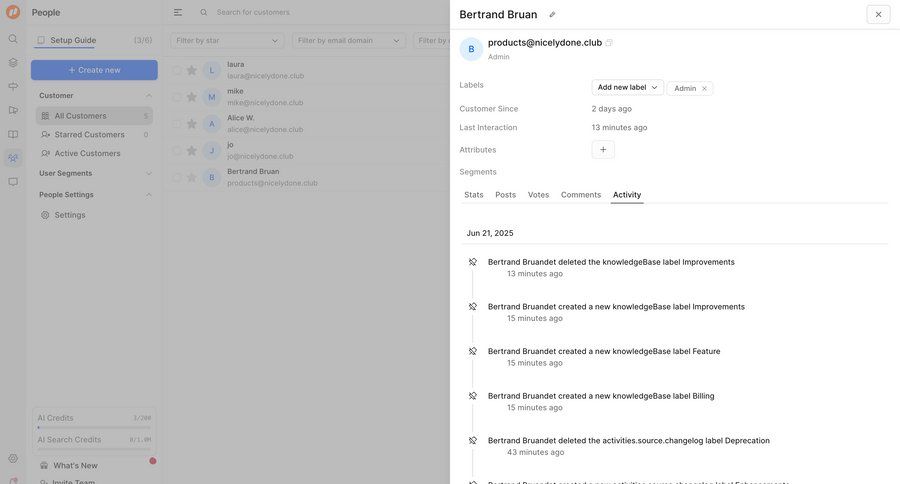The image size is (900, 484).
Task: Click the pencil icon beside Bertrand Bruan
Action: coord(552,15)
